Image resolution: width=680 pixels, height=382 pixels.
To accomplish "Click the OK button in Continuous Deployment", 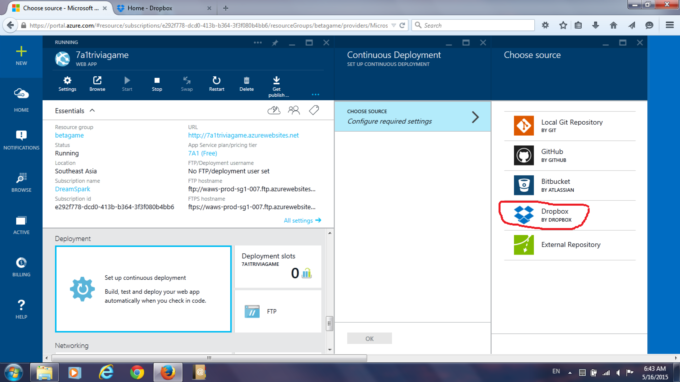I will [x=369, y=338].
